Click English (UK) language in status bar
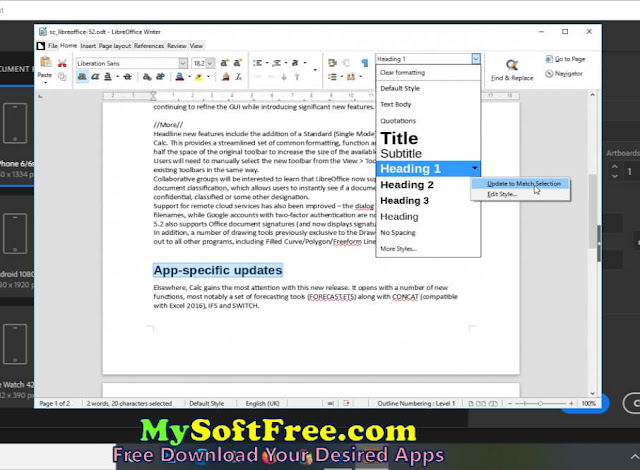Viewport: 640px width, 470px height. click(262, 403)
